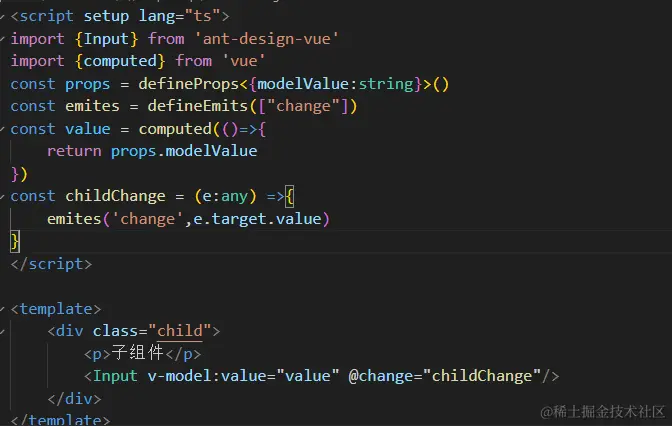Image resolution: width=672 pixels, height=426 pixels.
Task: Collapse the script setup block fold arrow
Action: (x=2, y=16)
